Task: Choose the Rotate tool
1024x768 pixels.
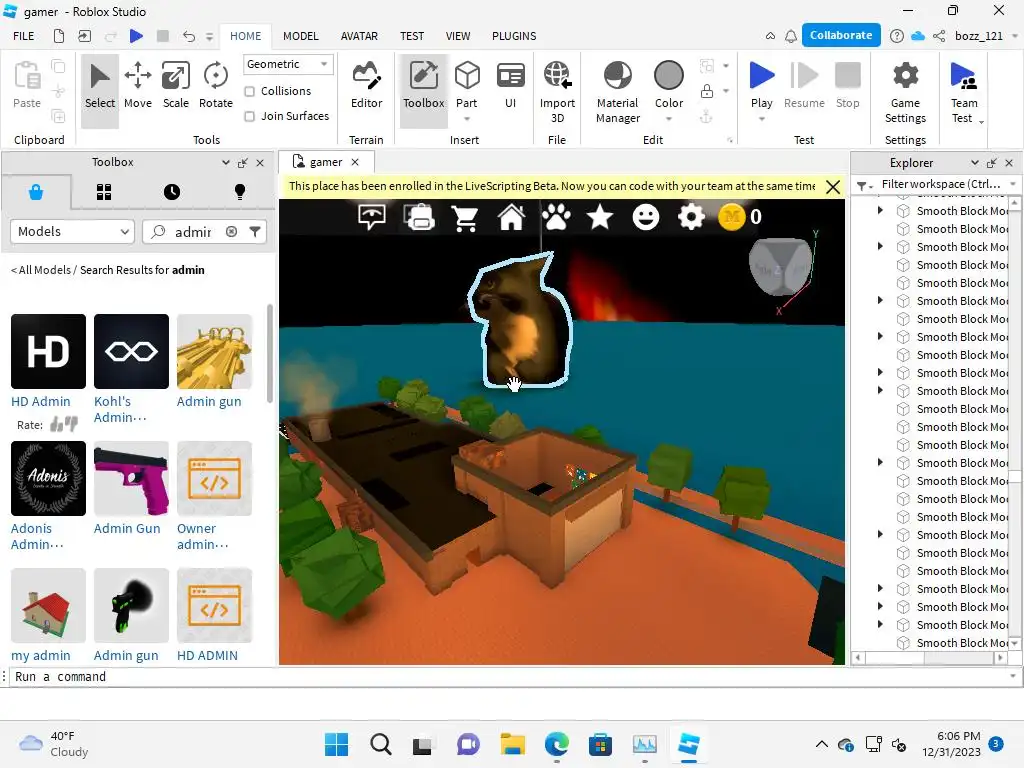Action: pyautogui.click(x=216, y=85)
